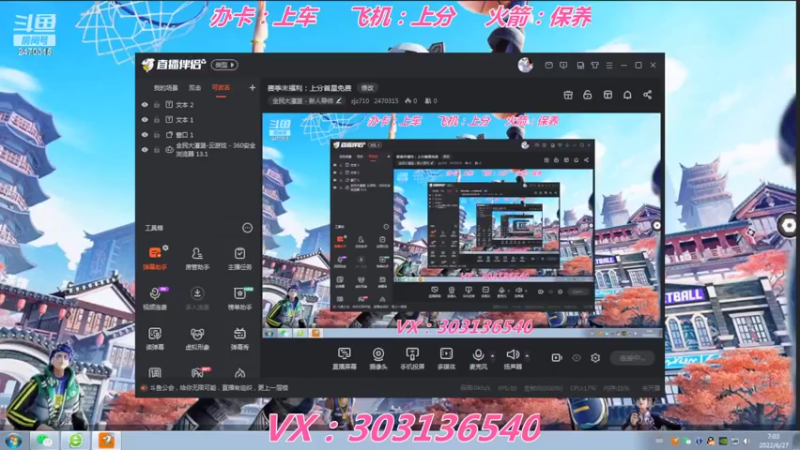Open the title bar hamburger menu
Viewport: 800px width, 450px height.
(x=609, y=65)
